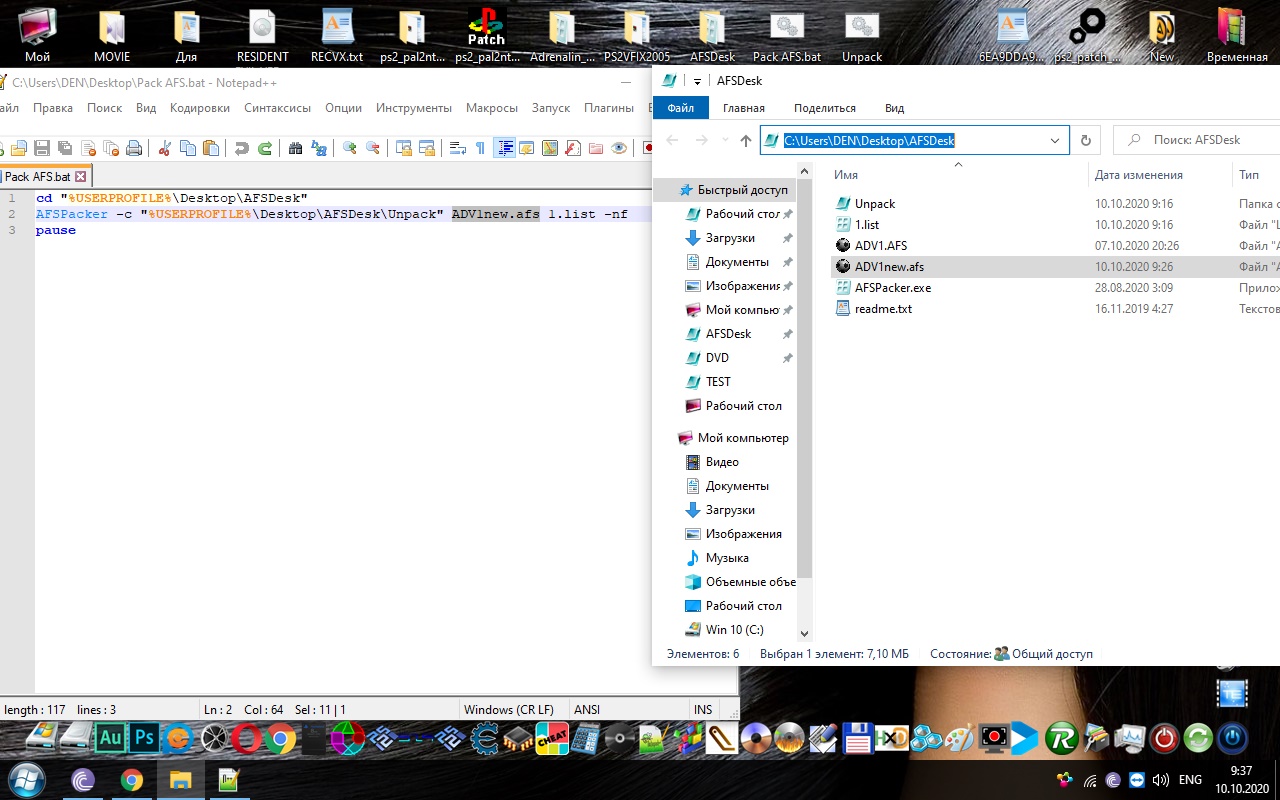This screenshot has height=800, width=1280.
Task: Click the Zoom In magnifier icon
Action: coord(350,148)
